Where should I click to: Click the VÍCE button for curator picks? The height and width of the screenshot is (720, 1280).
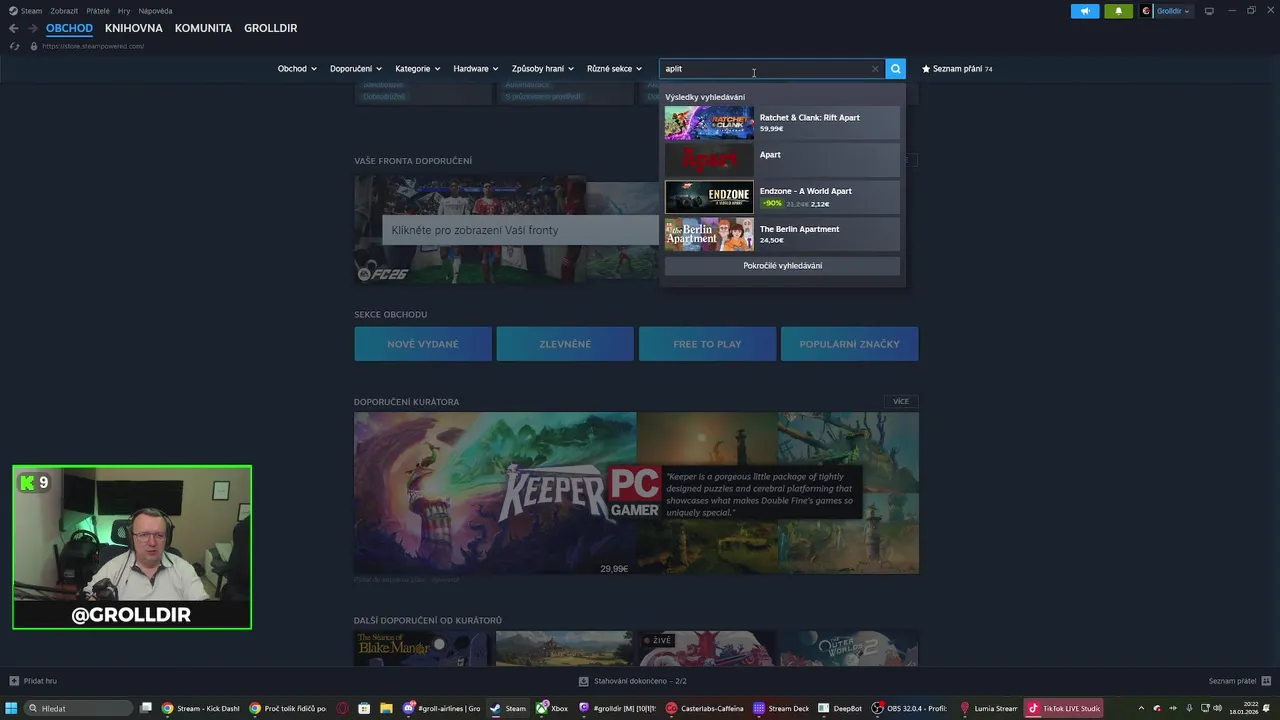click(901, 401)
